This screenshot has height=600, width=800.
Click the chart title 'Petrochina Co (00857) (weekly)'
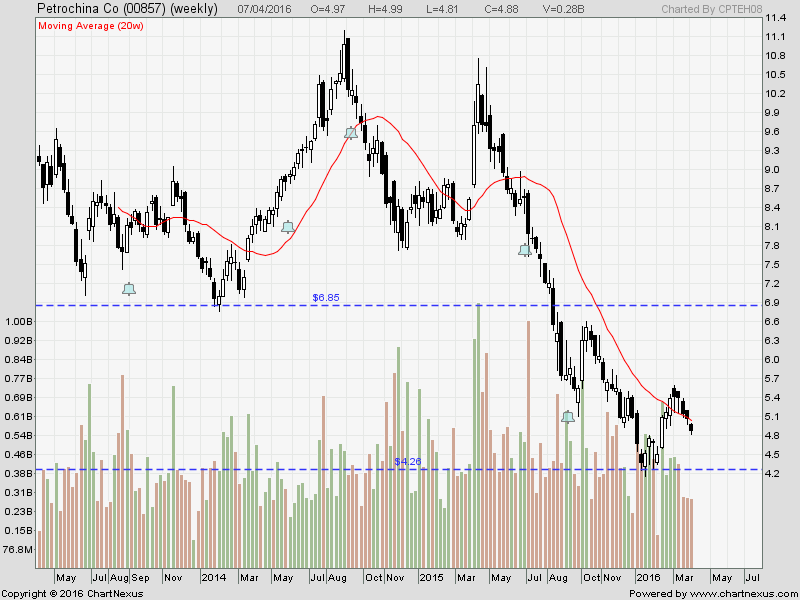click(128, 9)
